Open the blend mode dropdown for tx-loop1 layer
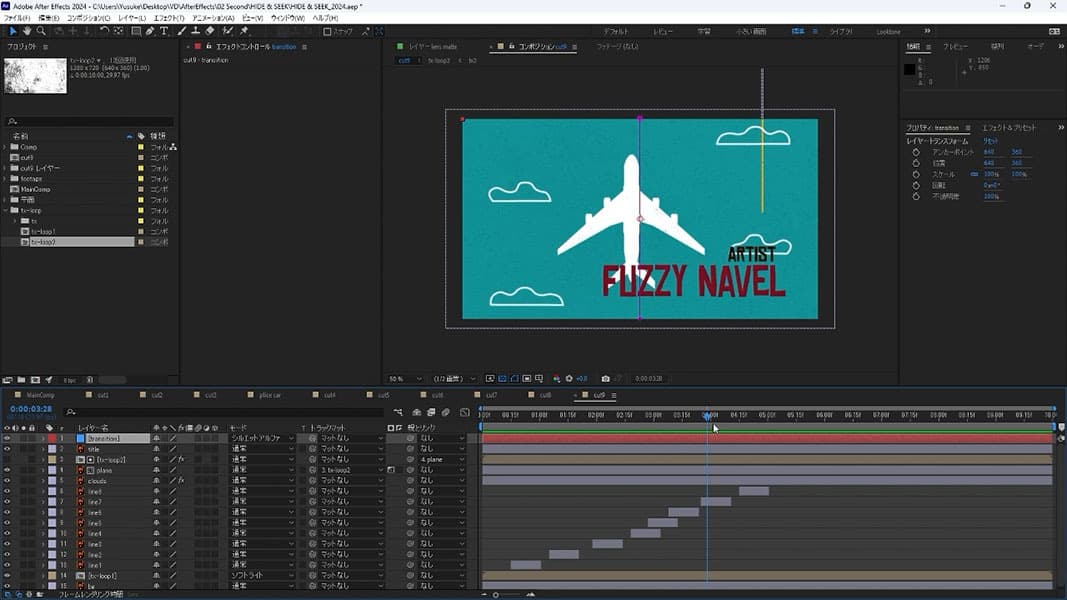 pos(262,576)
